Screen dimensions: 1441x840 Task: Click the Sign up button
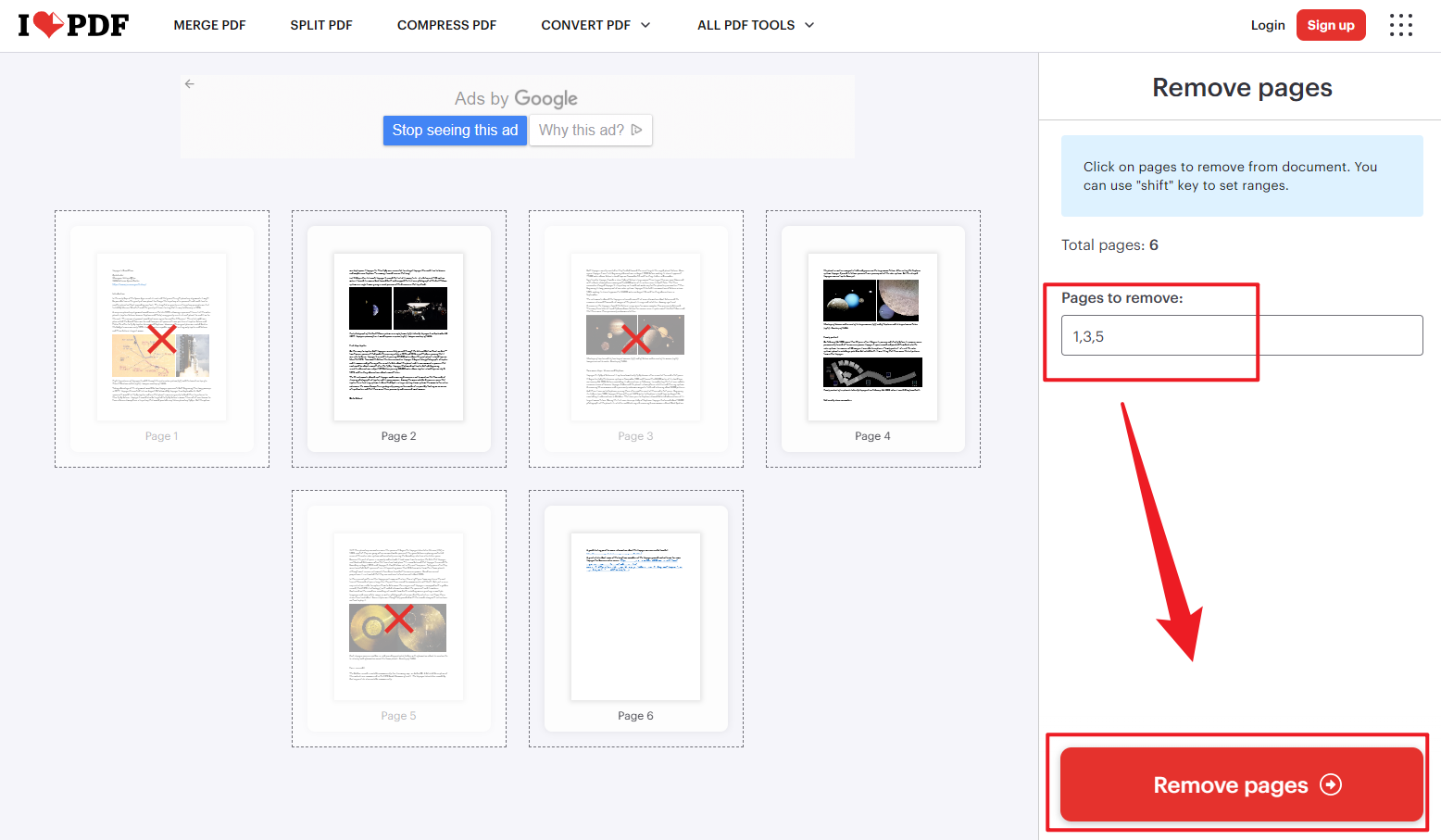pos(1331,25)
